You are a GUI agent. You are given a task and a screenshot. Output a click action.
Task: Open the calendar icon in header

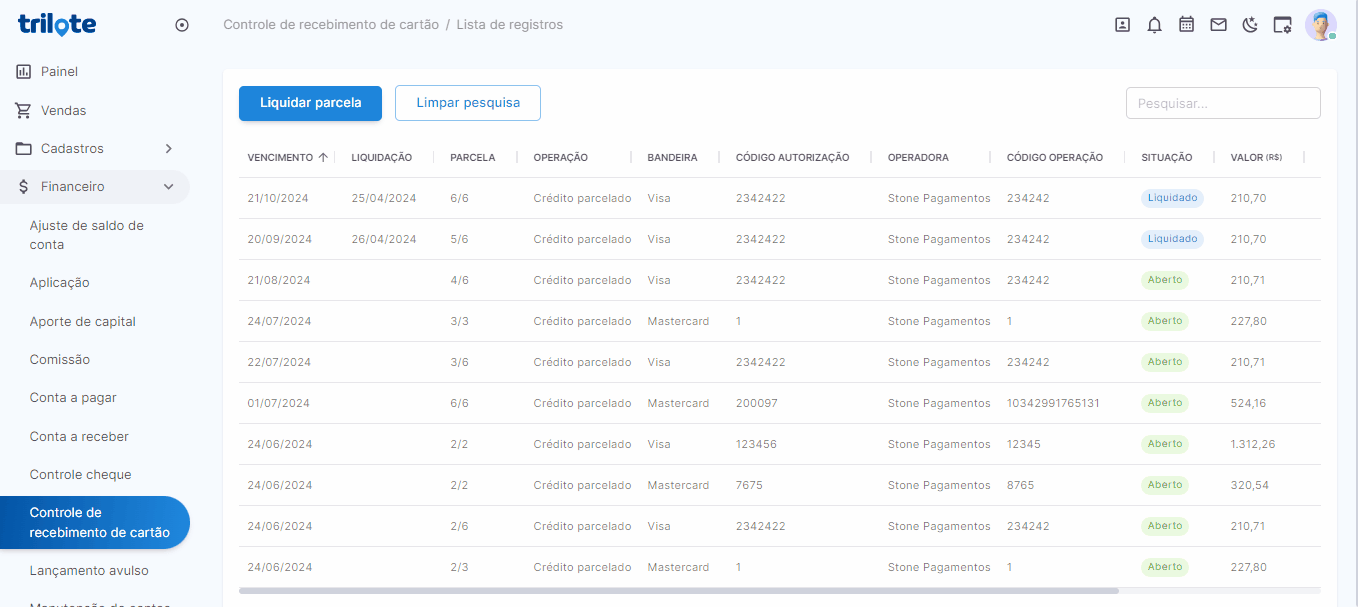click(1186, 25)
